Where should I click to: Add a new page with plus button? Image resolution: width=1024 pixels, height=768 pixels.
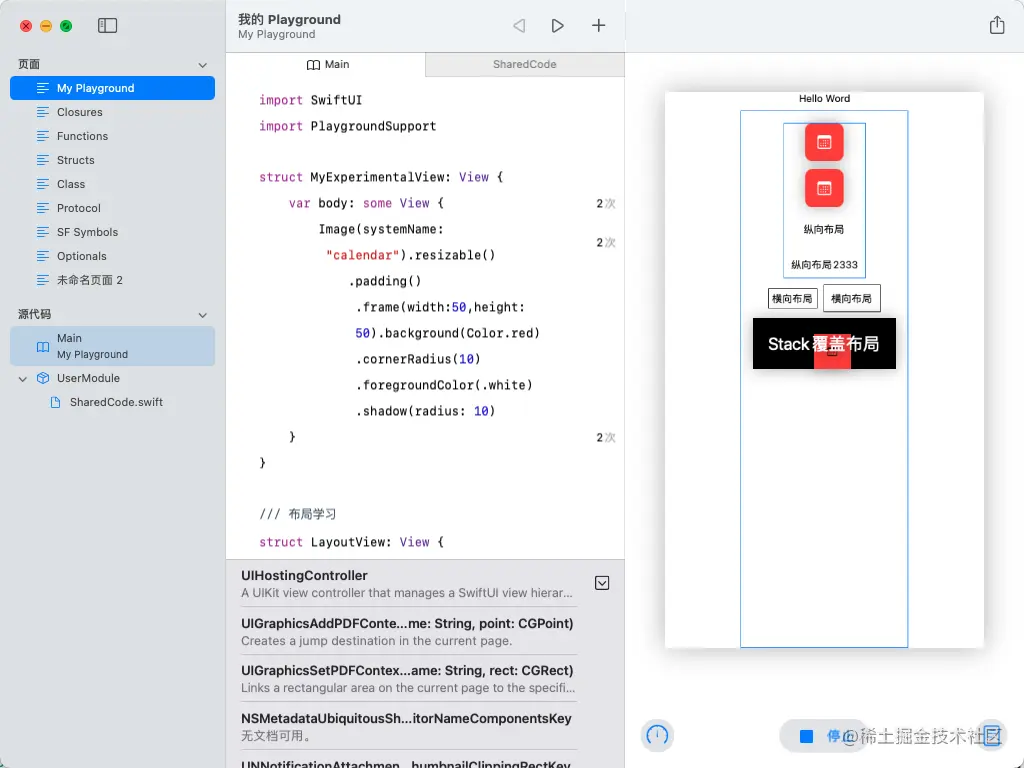pyautogui.click(x=598, y=25)
